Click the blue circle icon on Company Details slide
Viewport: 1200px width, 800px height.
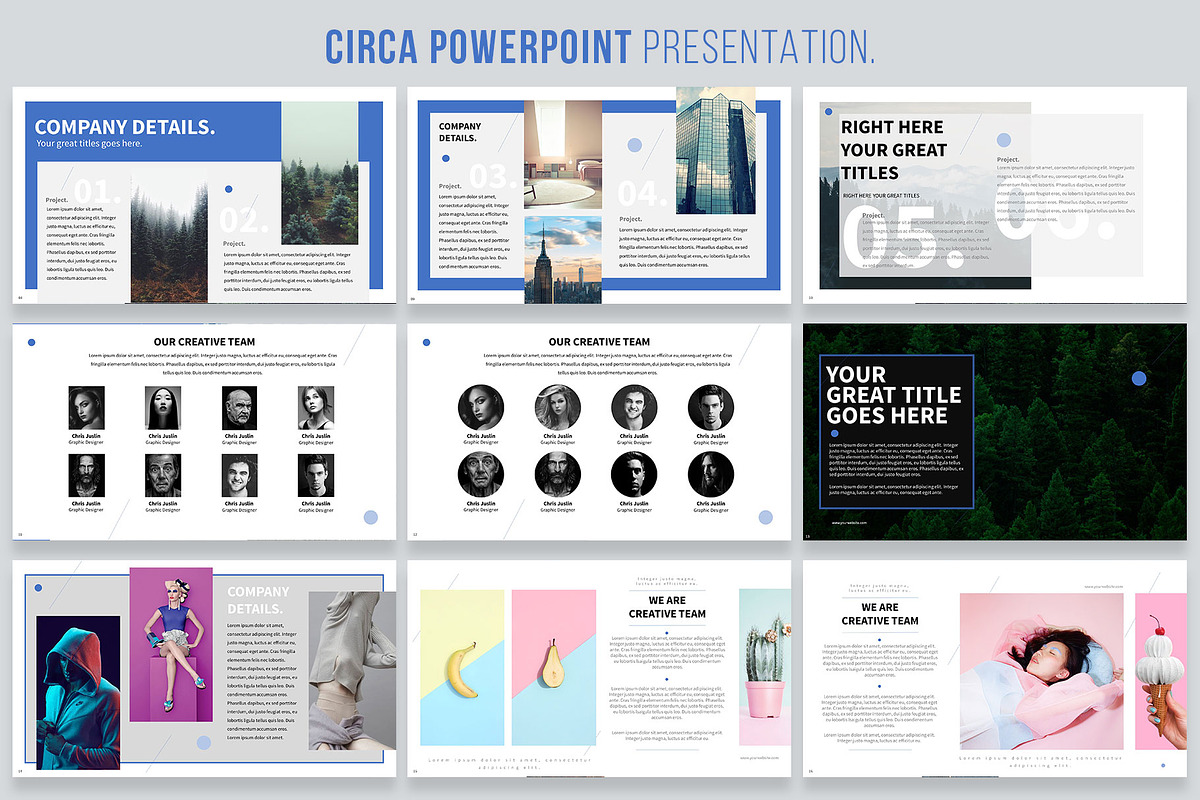point(230,189)
